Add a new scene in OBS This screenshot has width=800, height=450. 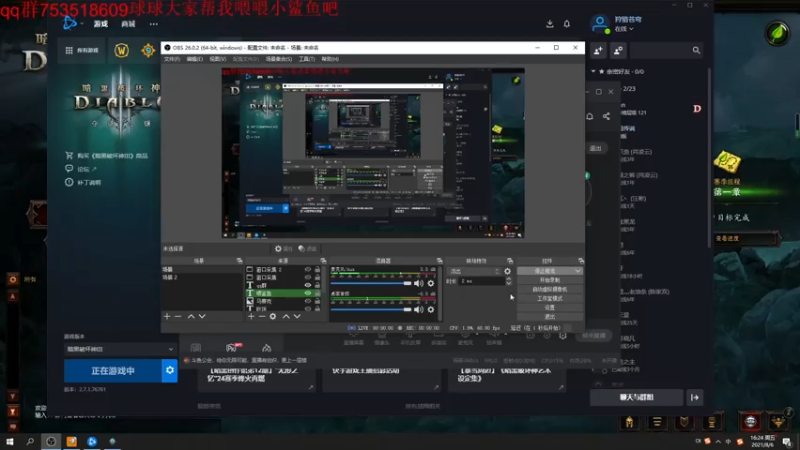point(167,316)
